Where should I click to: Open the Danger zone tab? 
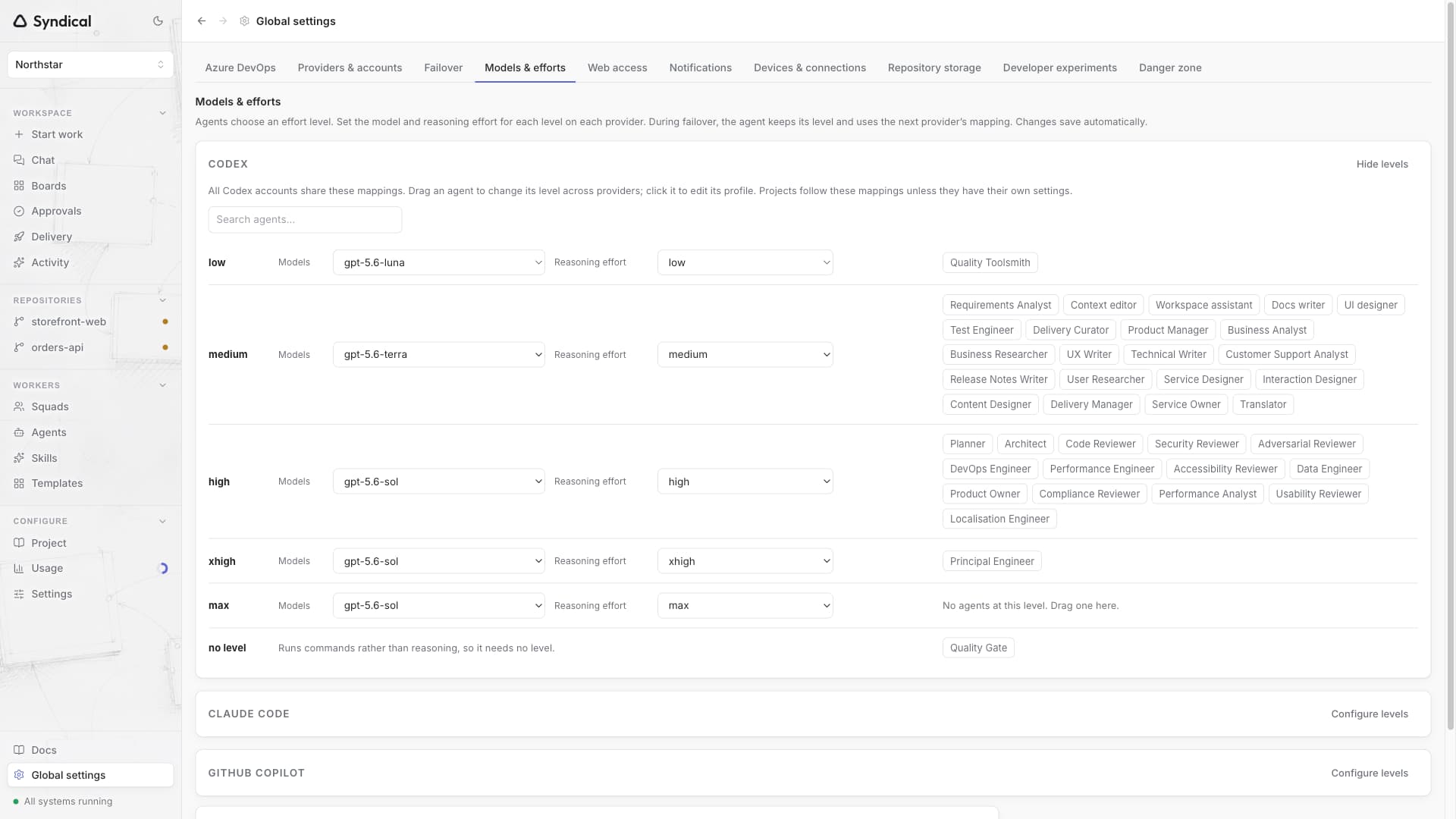coord(1170,67)
